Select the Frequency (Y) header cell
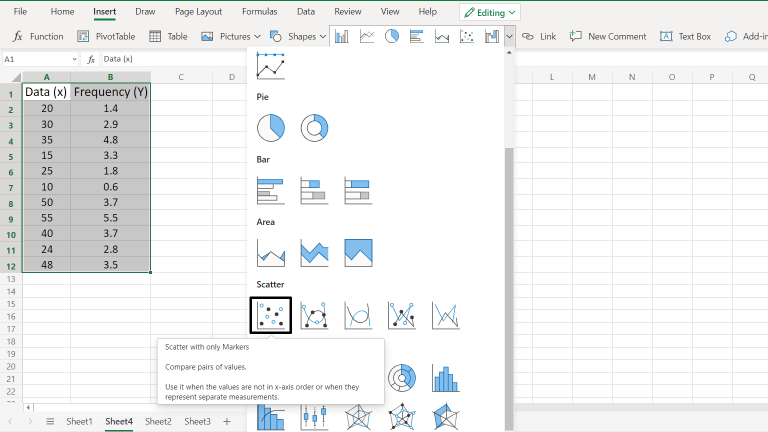This screenshot has height=432, width=768. point(111,92)
